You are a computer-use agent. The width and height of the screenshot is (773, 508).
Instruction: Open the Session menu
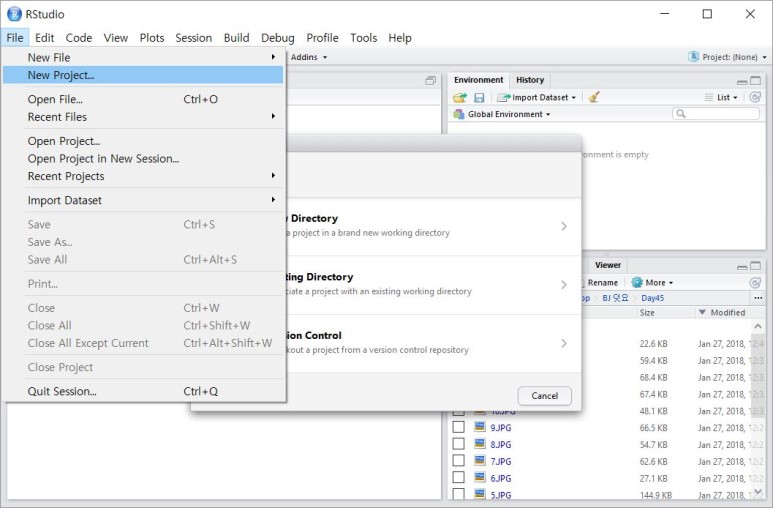point(193,37)
